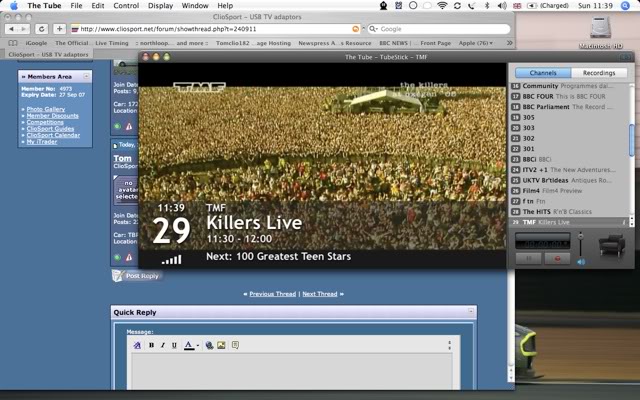Switch to the Recordings tab
The image size is (640, 400).
(599, 73)
